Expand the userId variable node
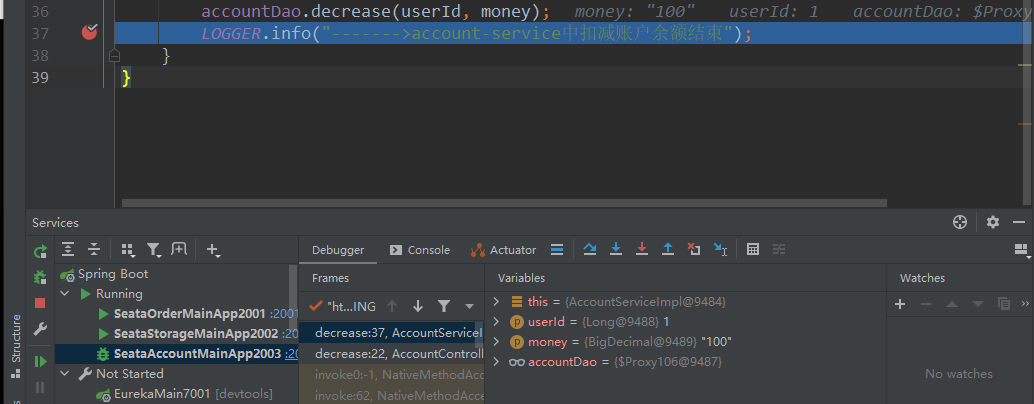The width and height of the screenshot is (1034, 404). coord(497,322)
